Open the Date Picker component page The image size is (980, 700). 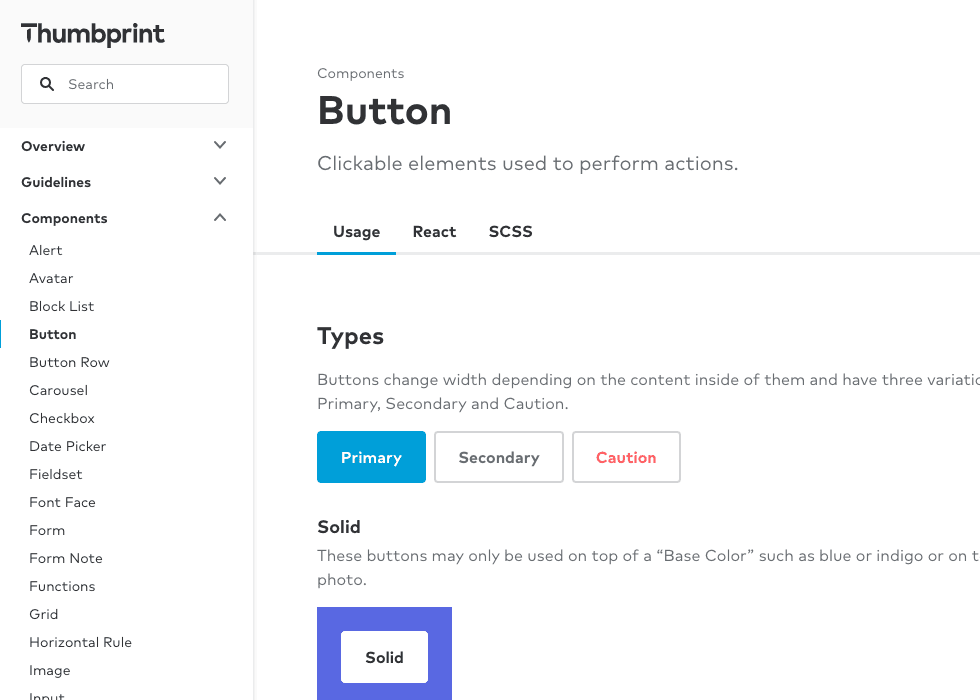(67, 446)
